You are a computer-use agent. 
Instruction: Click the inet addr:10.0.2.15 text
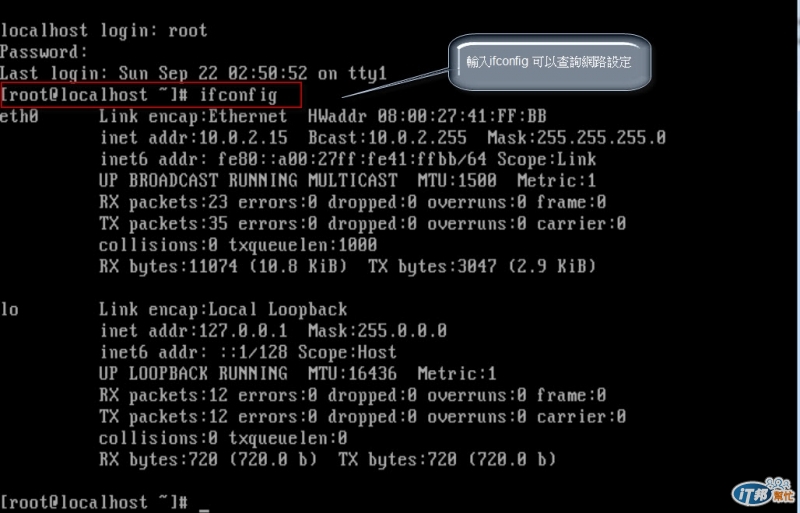[193, 138]
